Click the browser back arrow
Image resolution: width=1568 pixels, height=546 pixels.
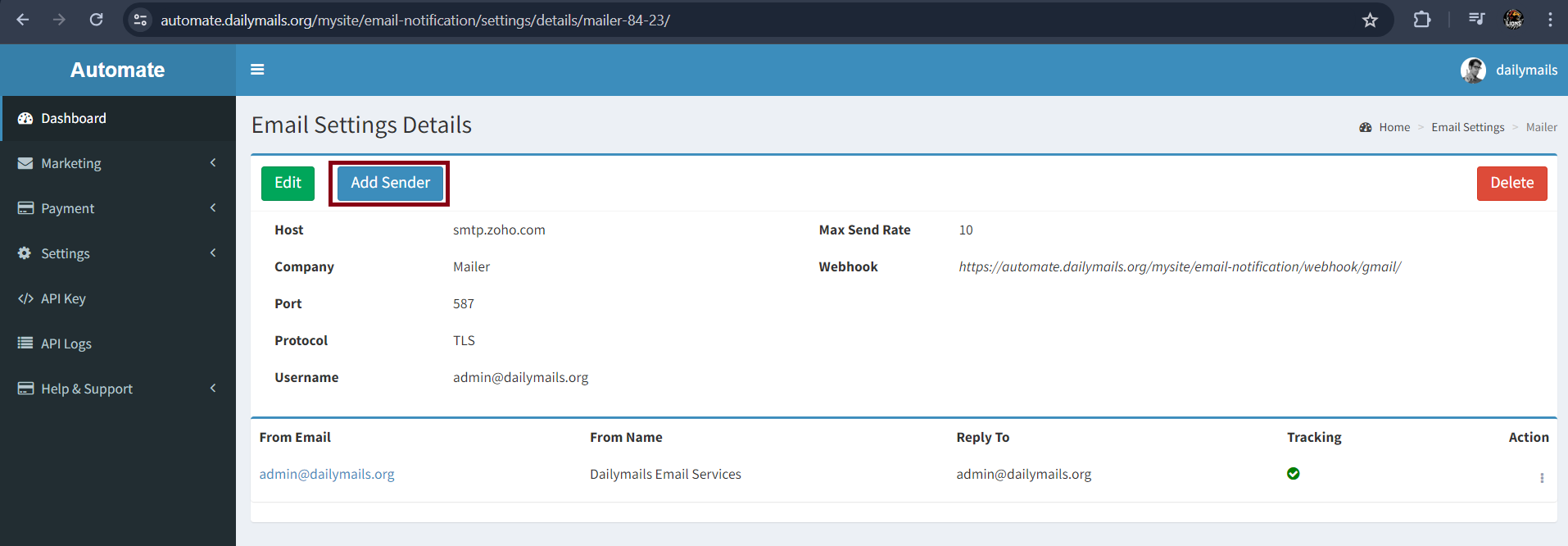[x=23, y=20]
